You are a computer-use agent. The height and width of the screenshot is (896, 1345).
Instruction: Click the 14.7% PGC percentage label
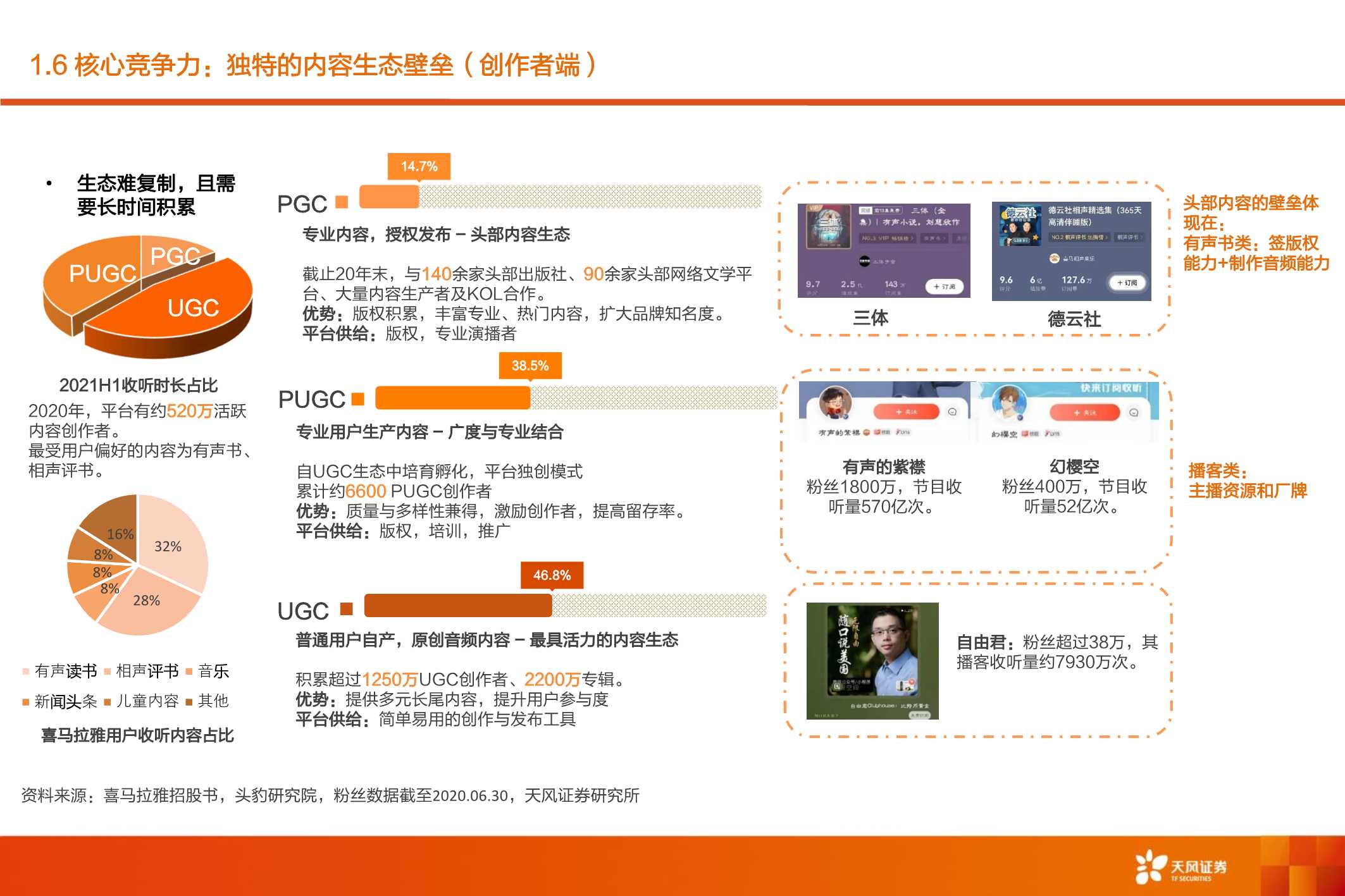pos(419,166)
